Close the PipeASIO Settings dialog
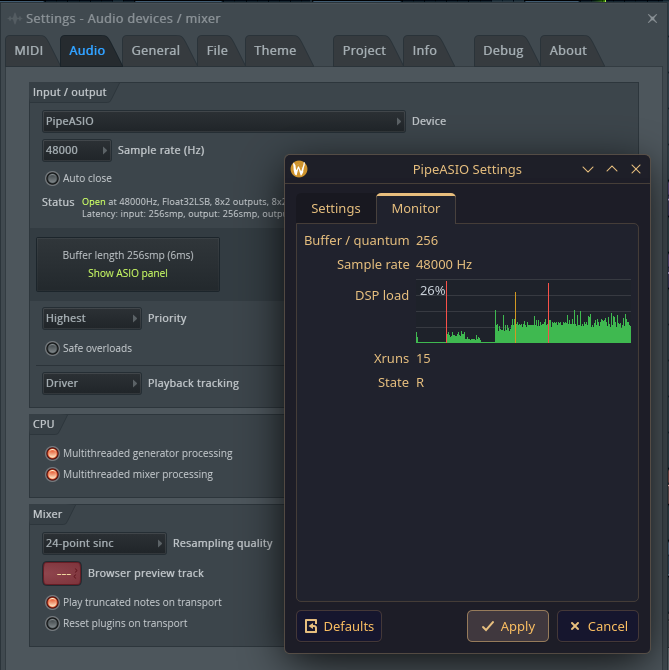This screenshot has height=670, width=669. point(636,169)
